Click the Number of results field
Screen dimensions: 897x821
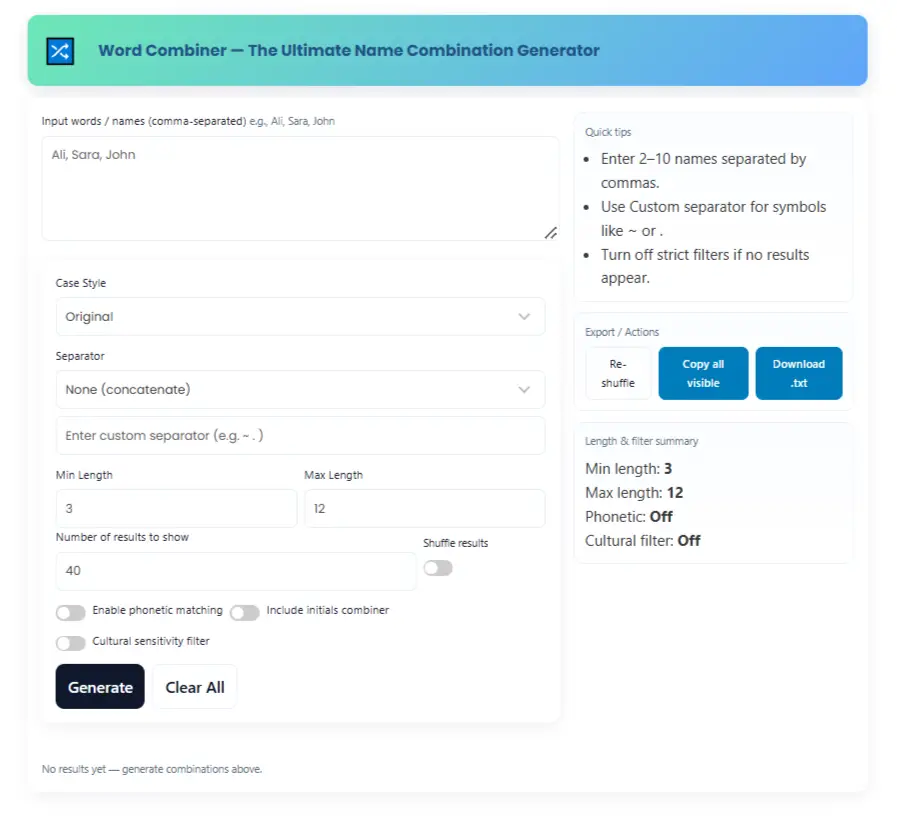[x=236, y=571]
